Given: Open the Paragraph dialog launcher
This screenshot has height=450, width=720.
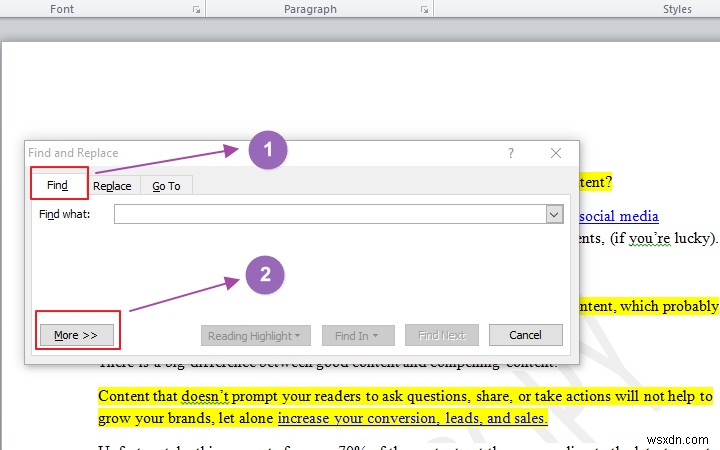Looking at the screenshot, I should [x=425, y=10].
